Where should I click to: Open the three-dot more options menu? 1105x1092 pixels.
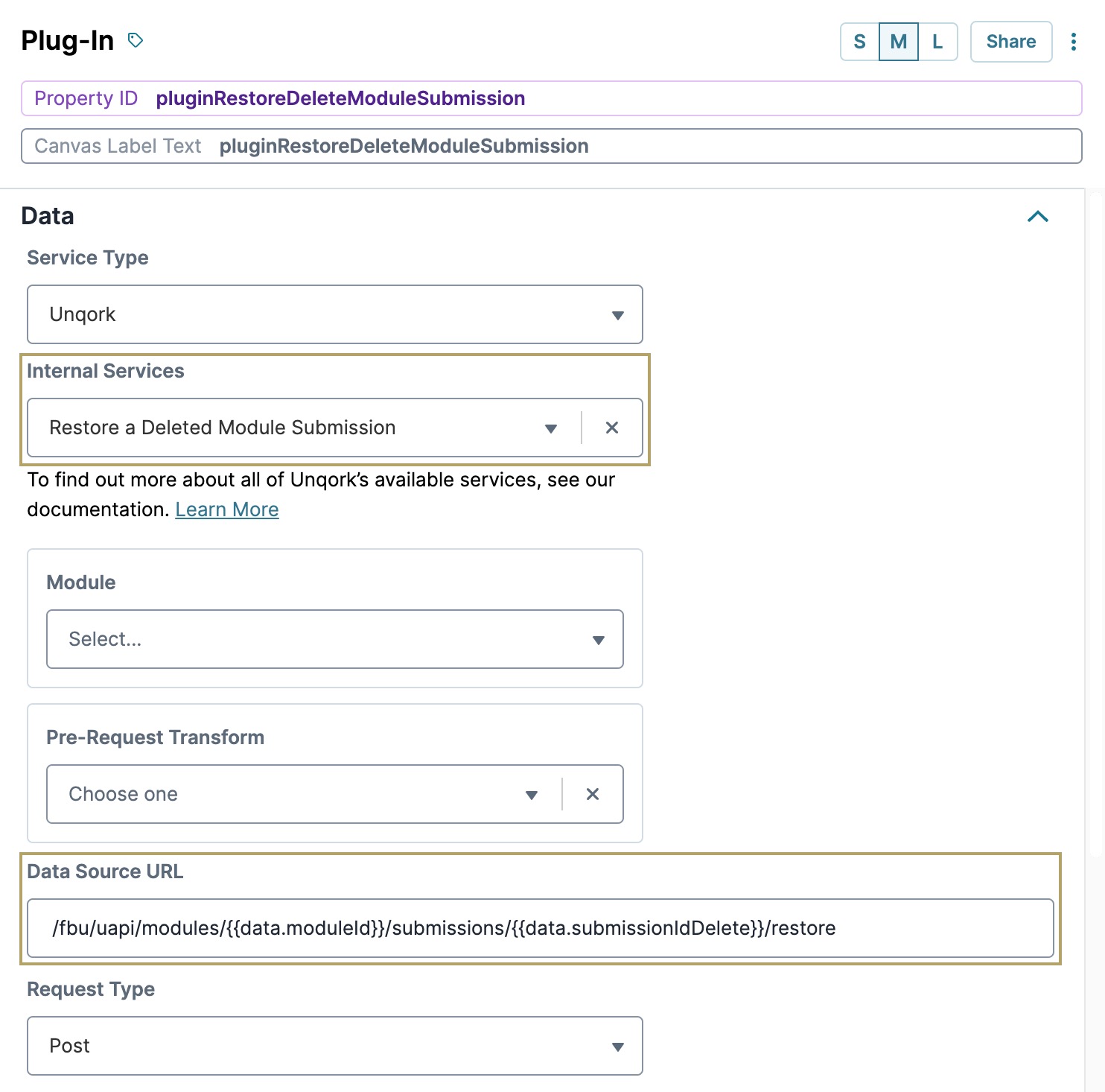(1073, 42)
